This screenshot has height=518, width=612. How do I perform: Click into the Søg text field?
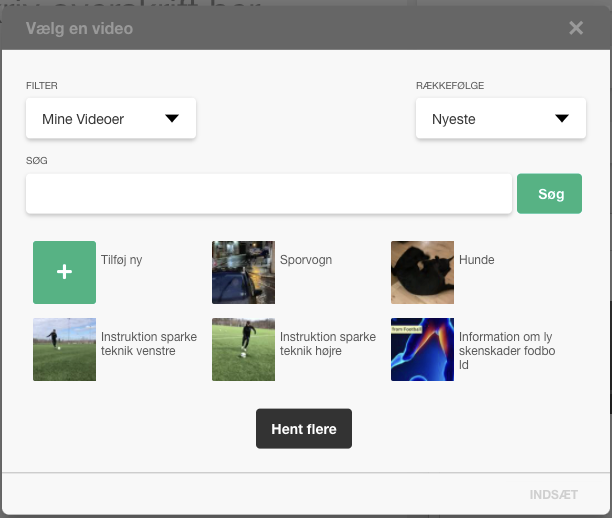[269, 194]
